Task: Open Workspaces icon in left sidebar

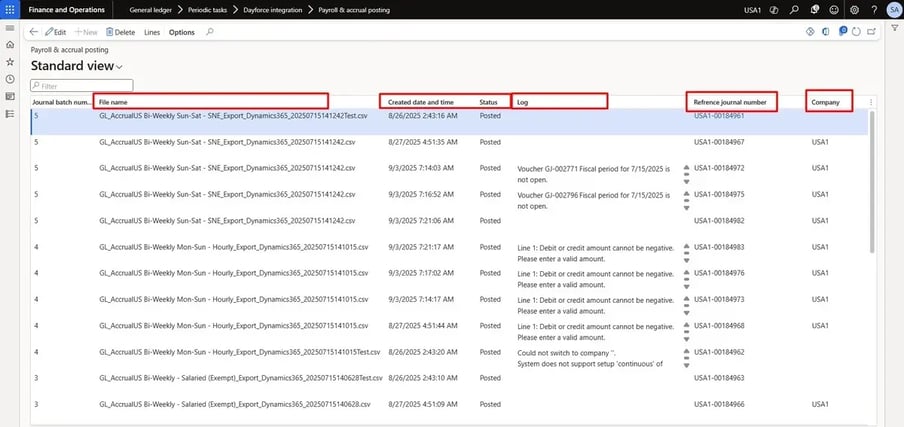Action: (10, 96)
